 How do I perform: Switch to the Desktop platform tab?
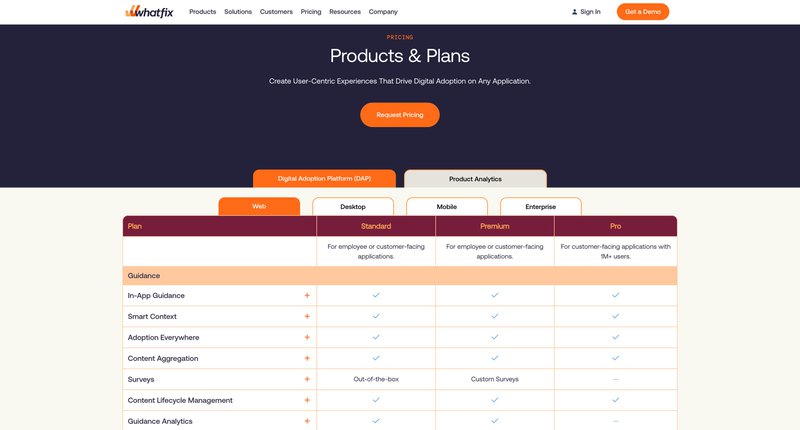tap(353, 207)
